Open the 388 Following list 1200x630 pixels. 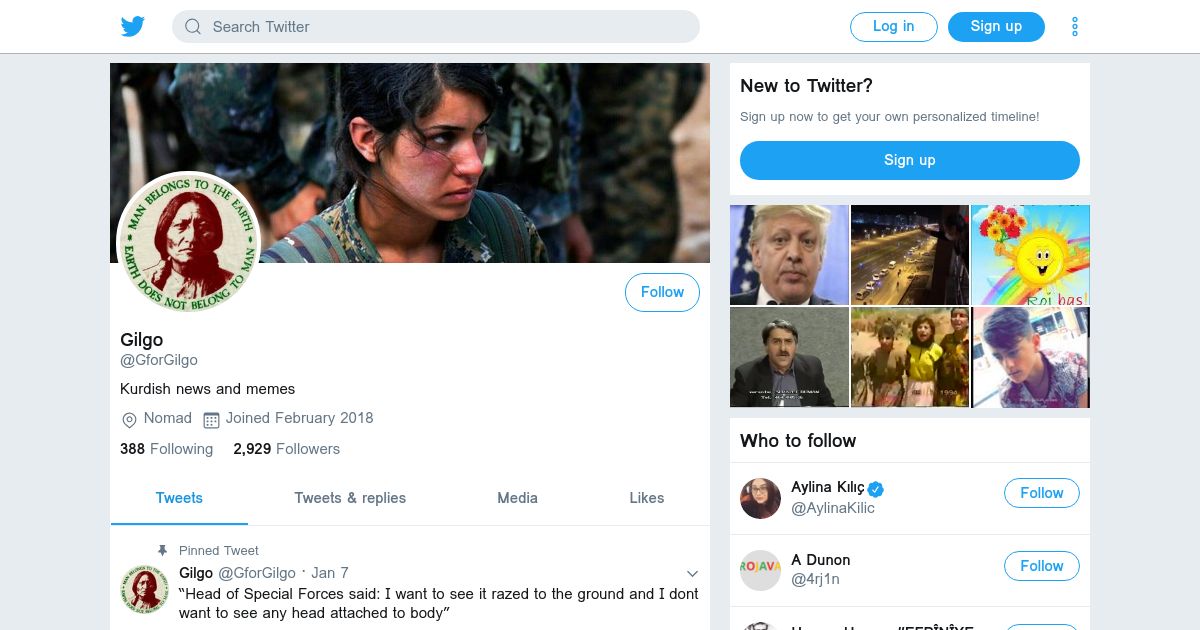[166, 449]
